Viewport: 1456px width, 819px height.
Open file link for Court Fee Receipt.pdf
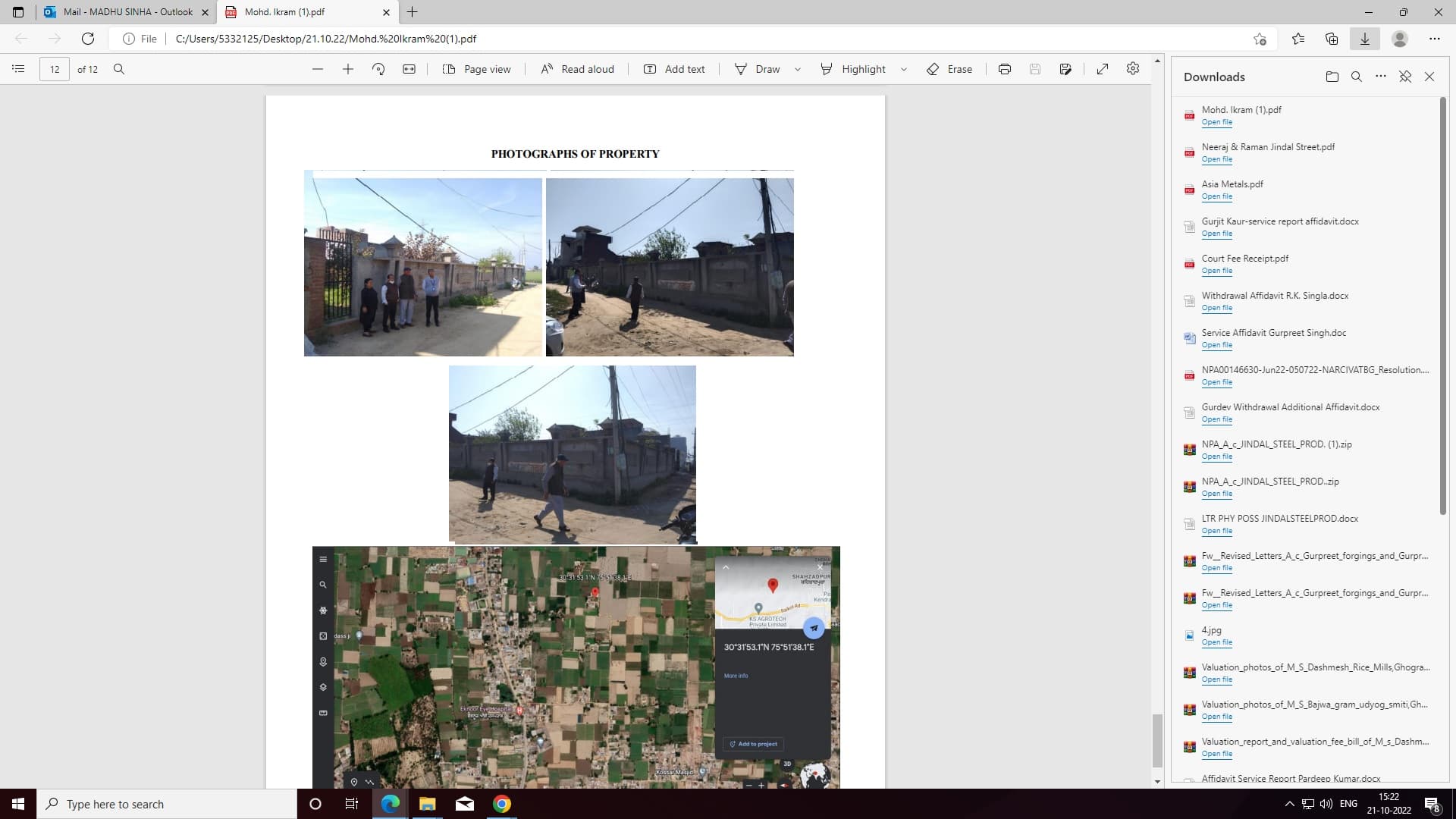tap(1216, 271)
